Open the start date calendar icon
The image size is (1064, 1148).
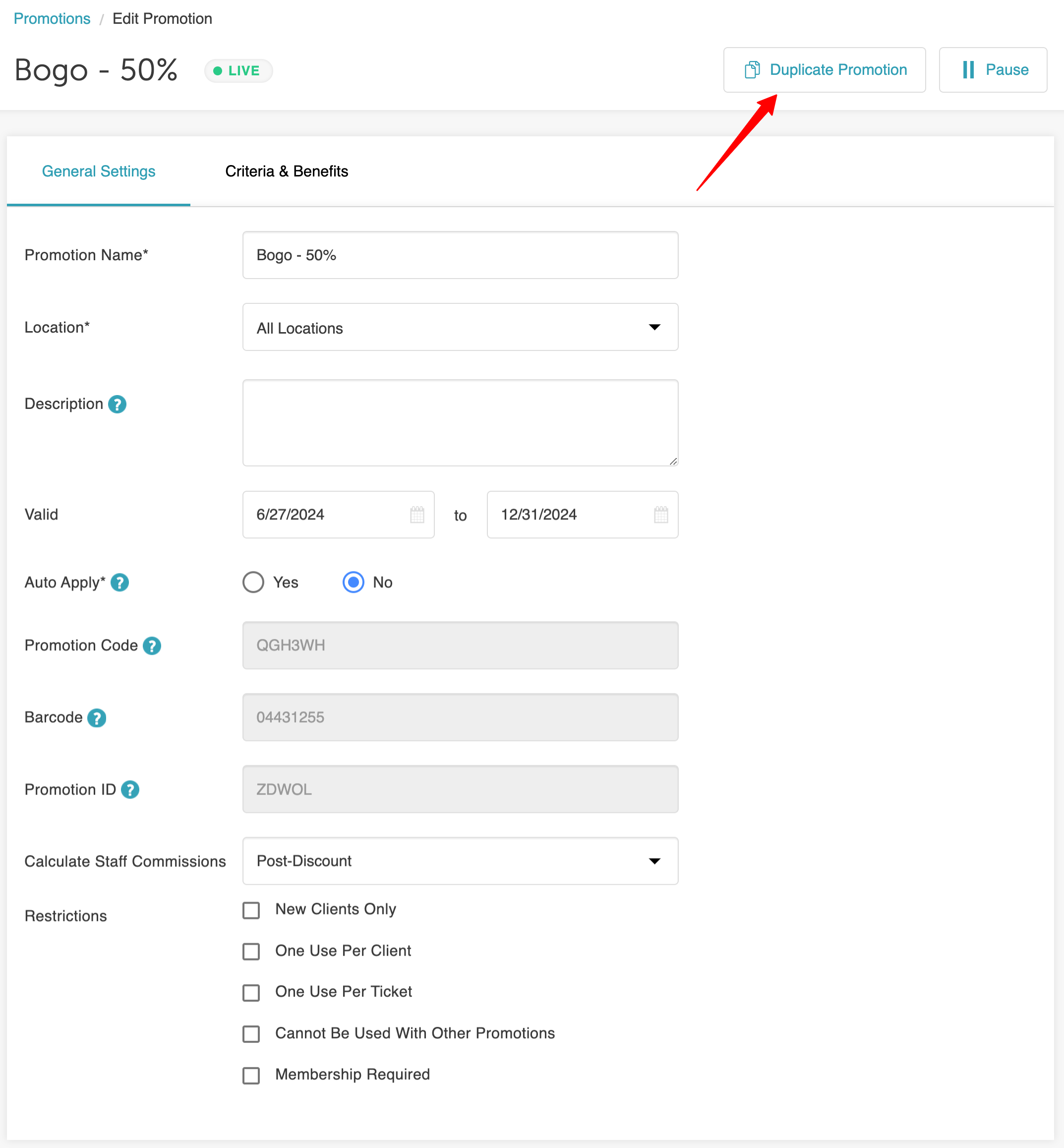[417, 515]
